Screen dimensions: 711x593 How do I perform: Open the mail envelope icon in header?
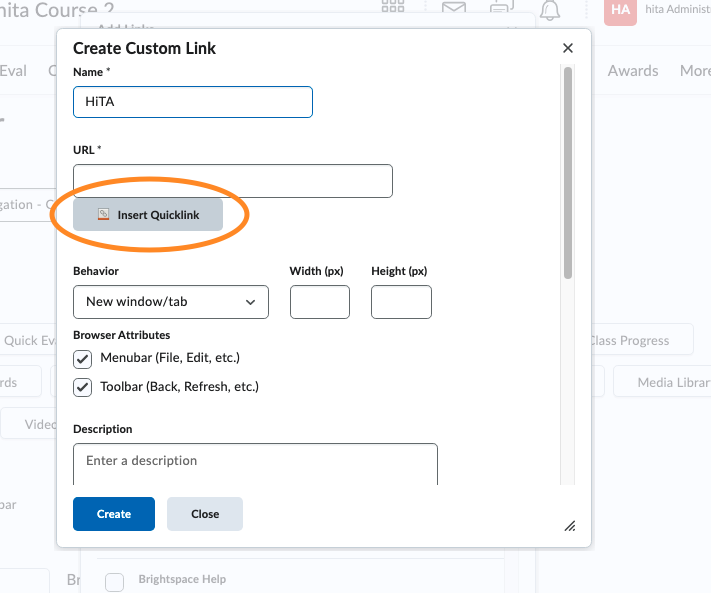click(x=454, y=8)
